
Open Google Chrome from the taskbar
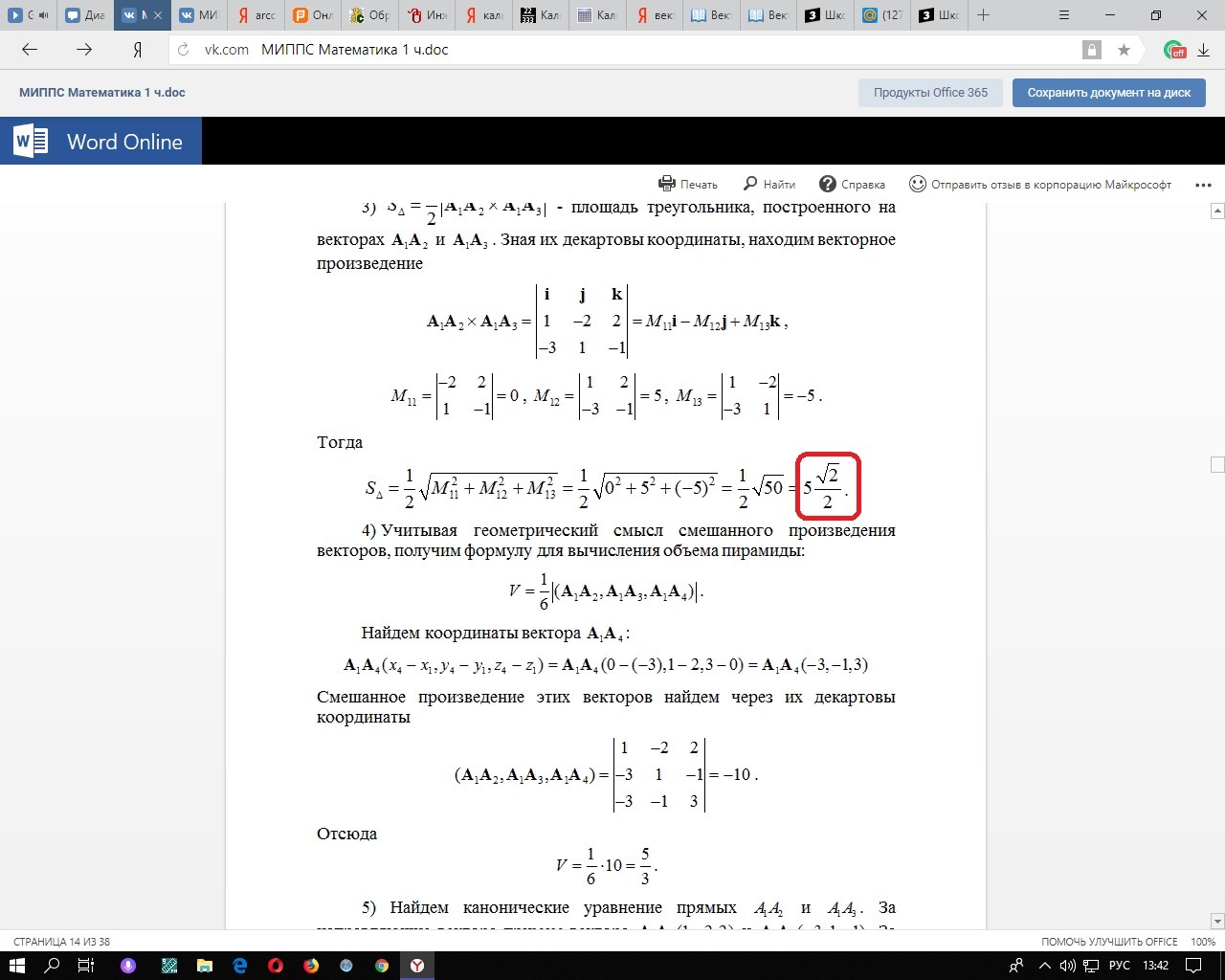(382, 966)
